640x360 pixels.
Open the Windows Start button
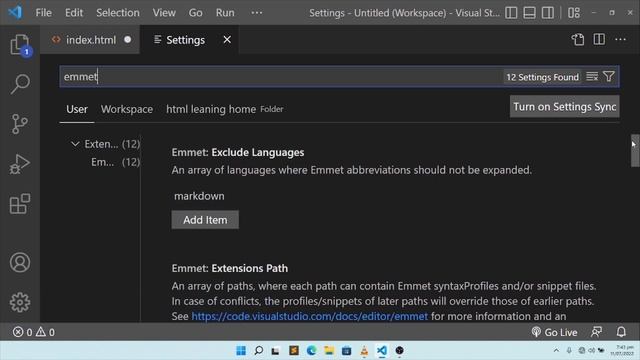tap(241, 350)
